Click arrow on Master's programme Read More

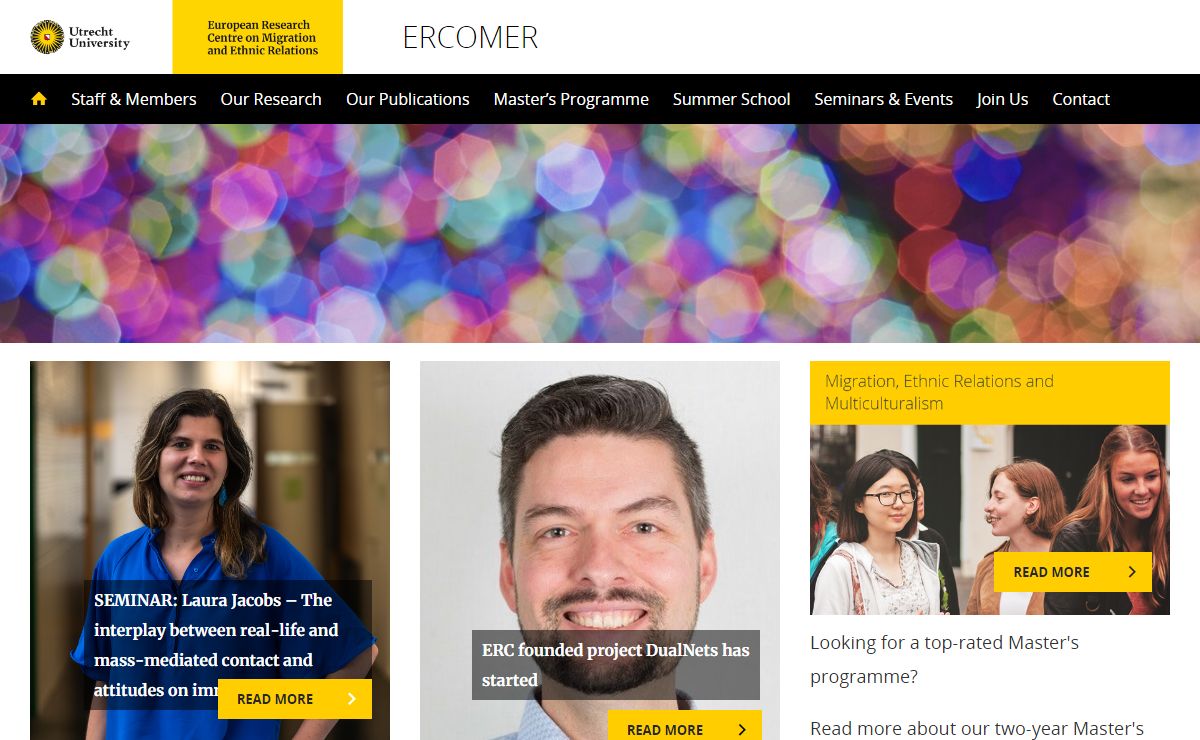pyautogui.click(x=1132, y=572)
